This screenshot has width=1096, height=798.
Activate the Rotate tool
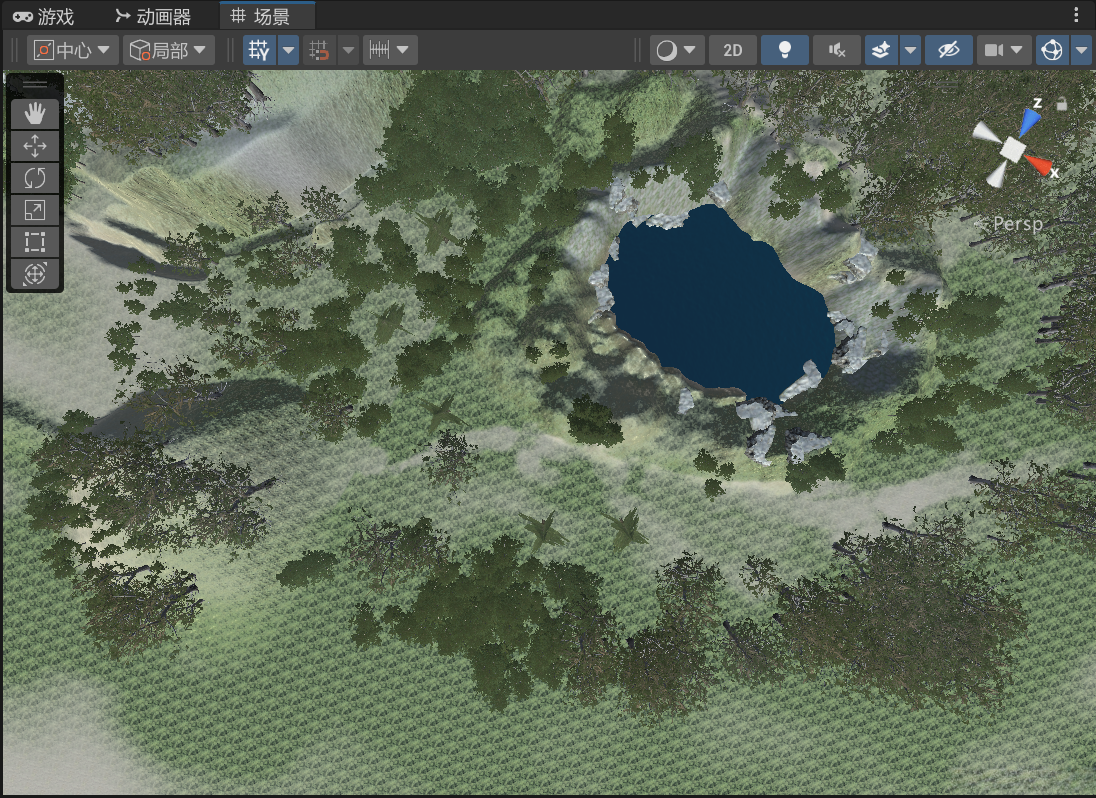pos(35,178)
